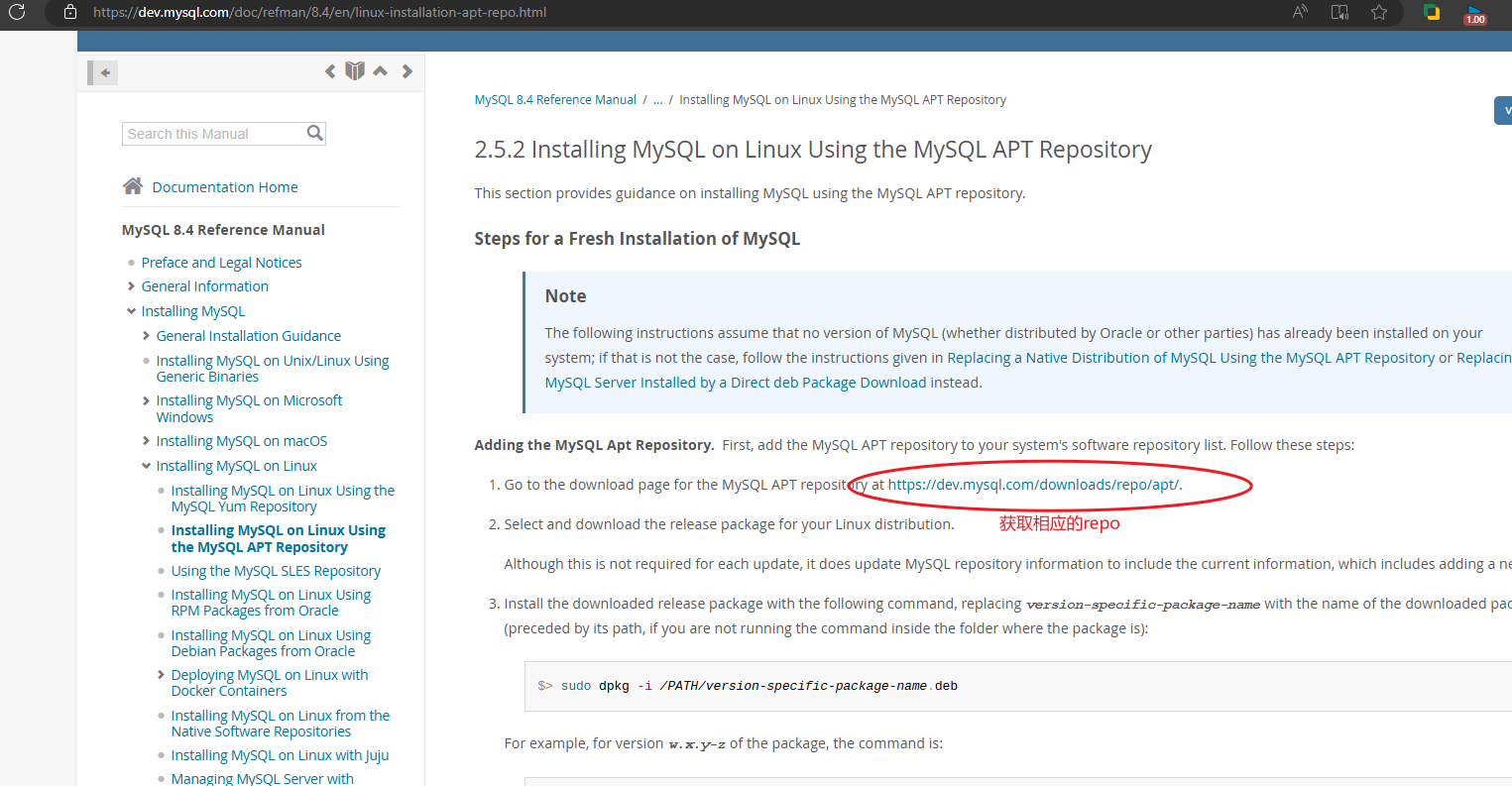The width and height of the screenshot is (1512, 786).
Task: Collapse the sidebar with the left-arrow toggle
Action: pyautogui.click(x=103, y=72)
